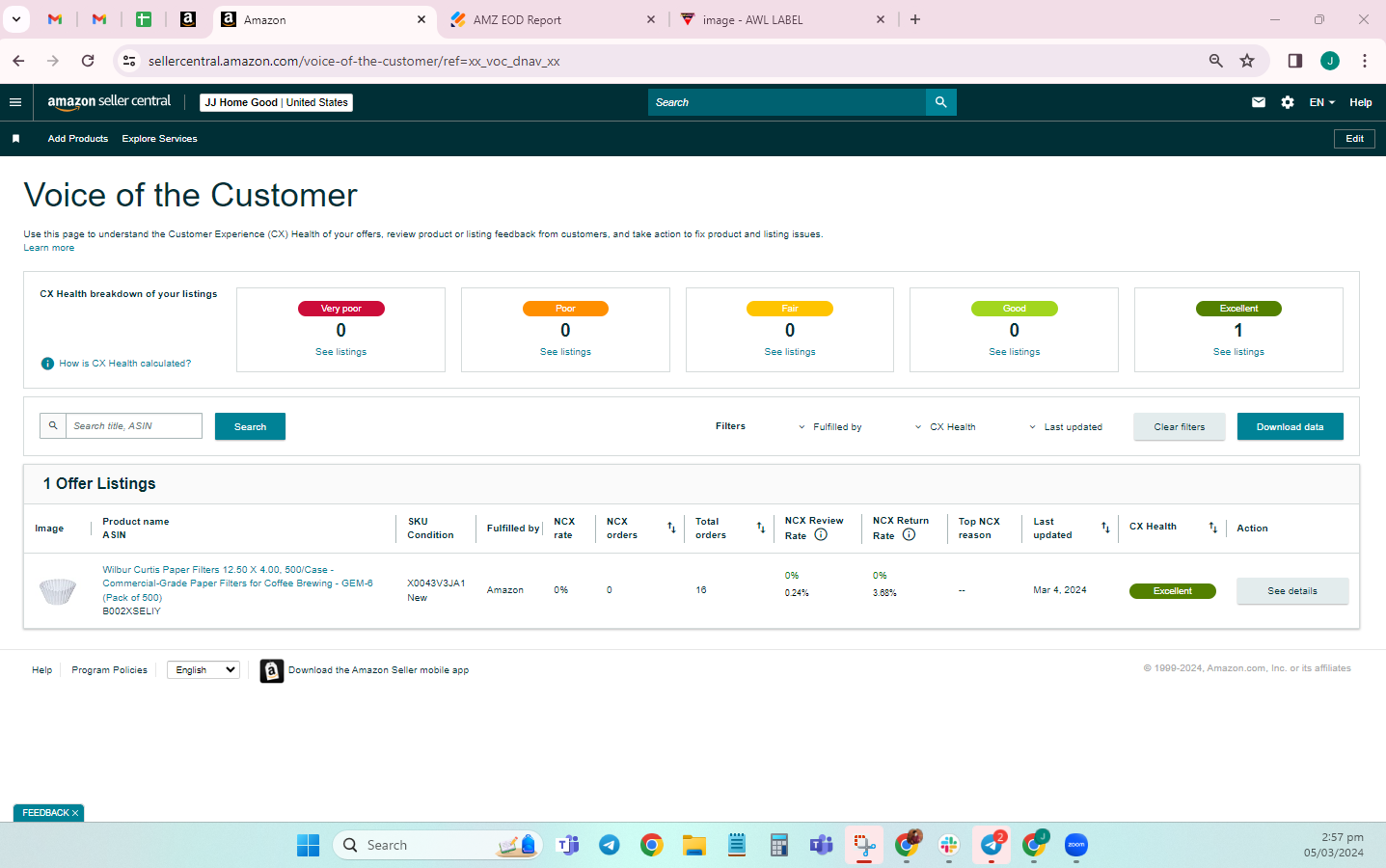Open Slack from the taskbar

click(949, 846)
